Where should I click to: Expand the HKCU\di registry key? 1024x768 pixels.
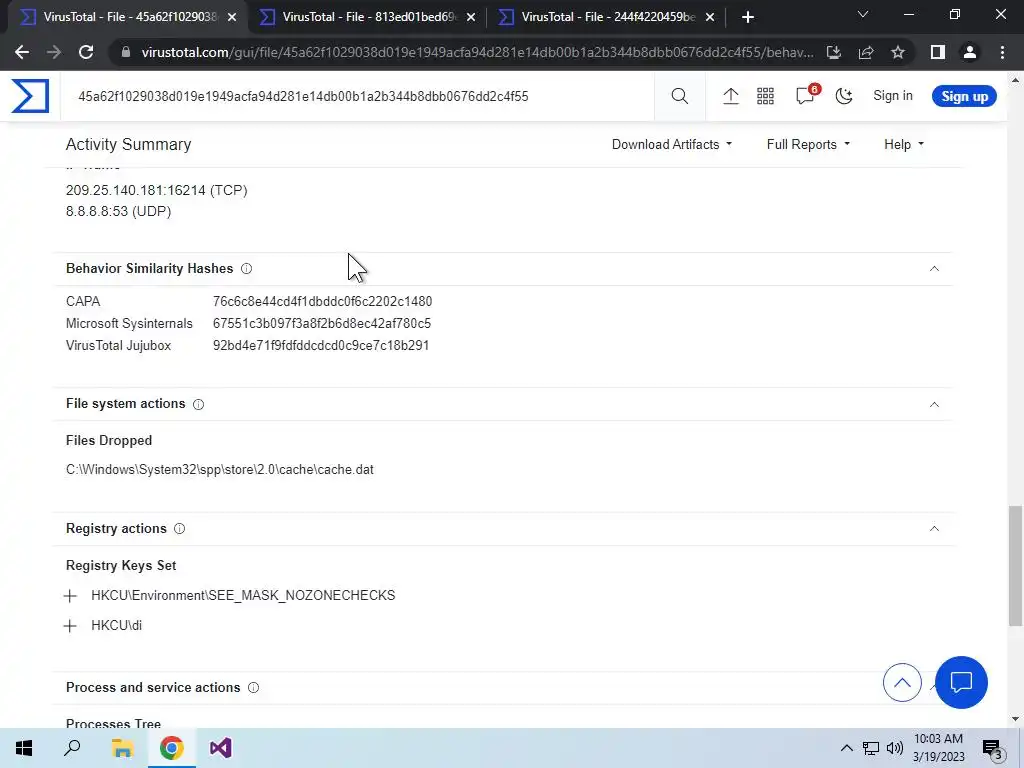70,626
